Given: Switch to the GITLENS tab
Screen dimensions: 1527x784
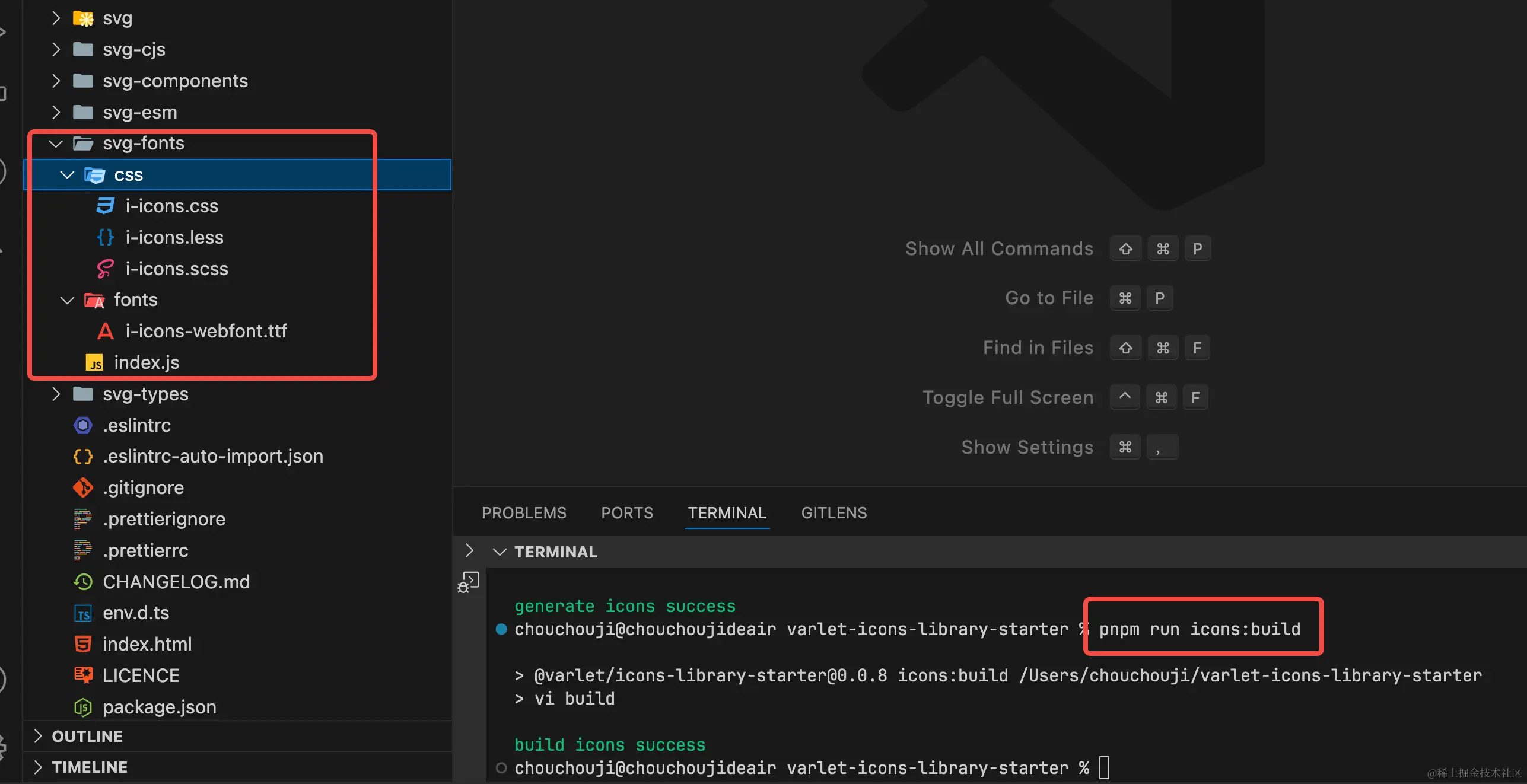Looking at the screenshot, I should point(834,512).
